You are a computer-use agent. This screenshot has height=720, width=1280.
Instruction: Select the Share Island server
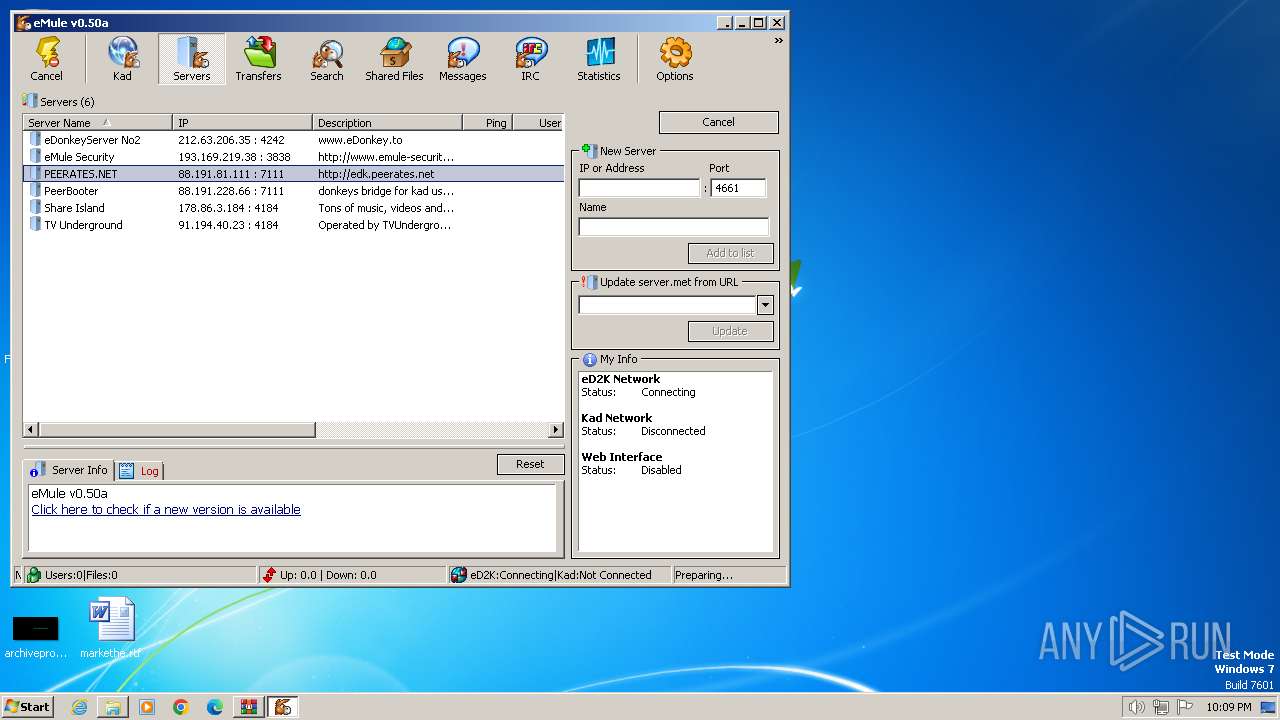point(293,208)
